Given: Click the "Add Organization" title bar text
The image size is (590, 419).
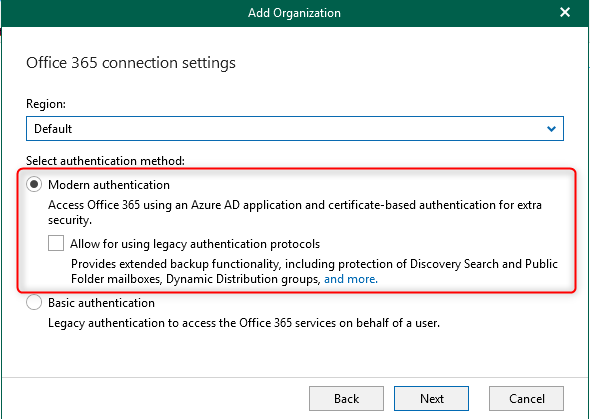Looking at the screenshot, I should pyautogui.click(x=294, y=13).
